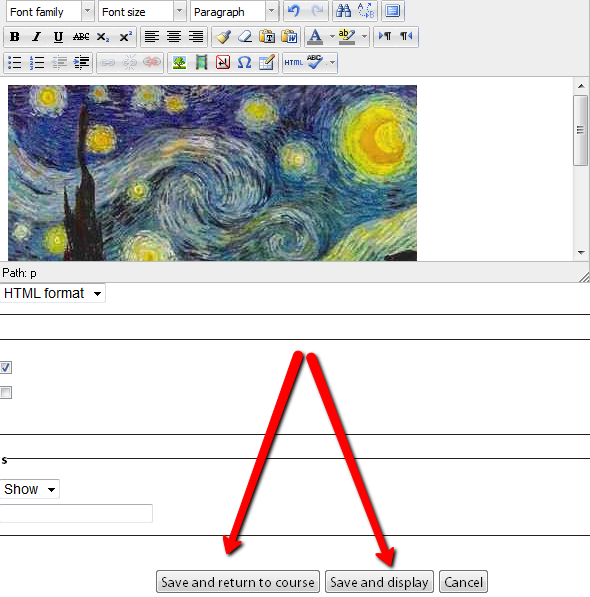Center align the text
This screenshot has width=590, height=597.
coord(174,37)
